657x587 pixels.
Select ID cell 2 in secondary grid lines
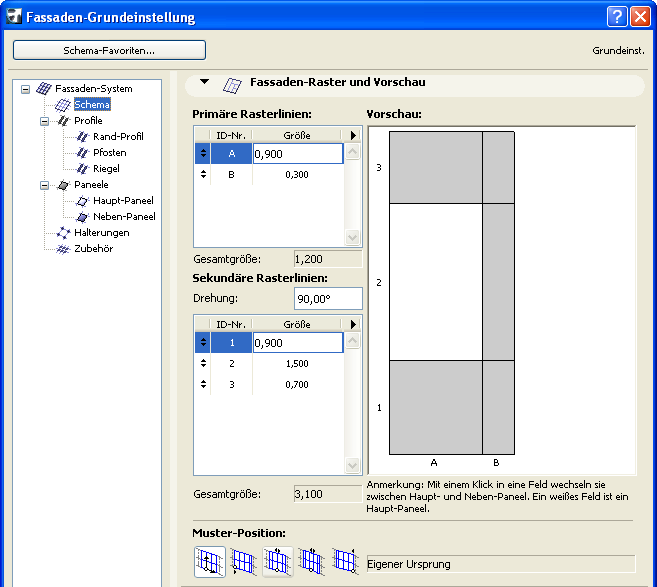232,364
